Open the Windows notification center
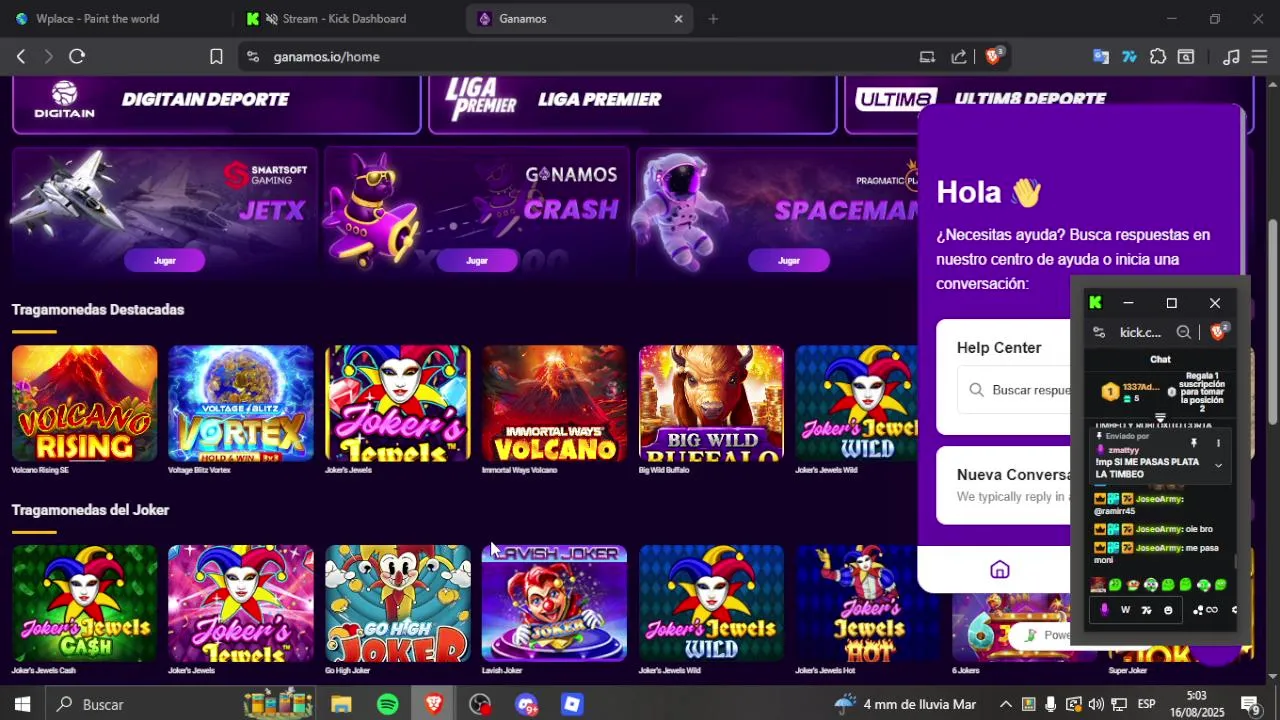This screenshot has height=720, width=1280. pos(1250,704)
